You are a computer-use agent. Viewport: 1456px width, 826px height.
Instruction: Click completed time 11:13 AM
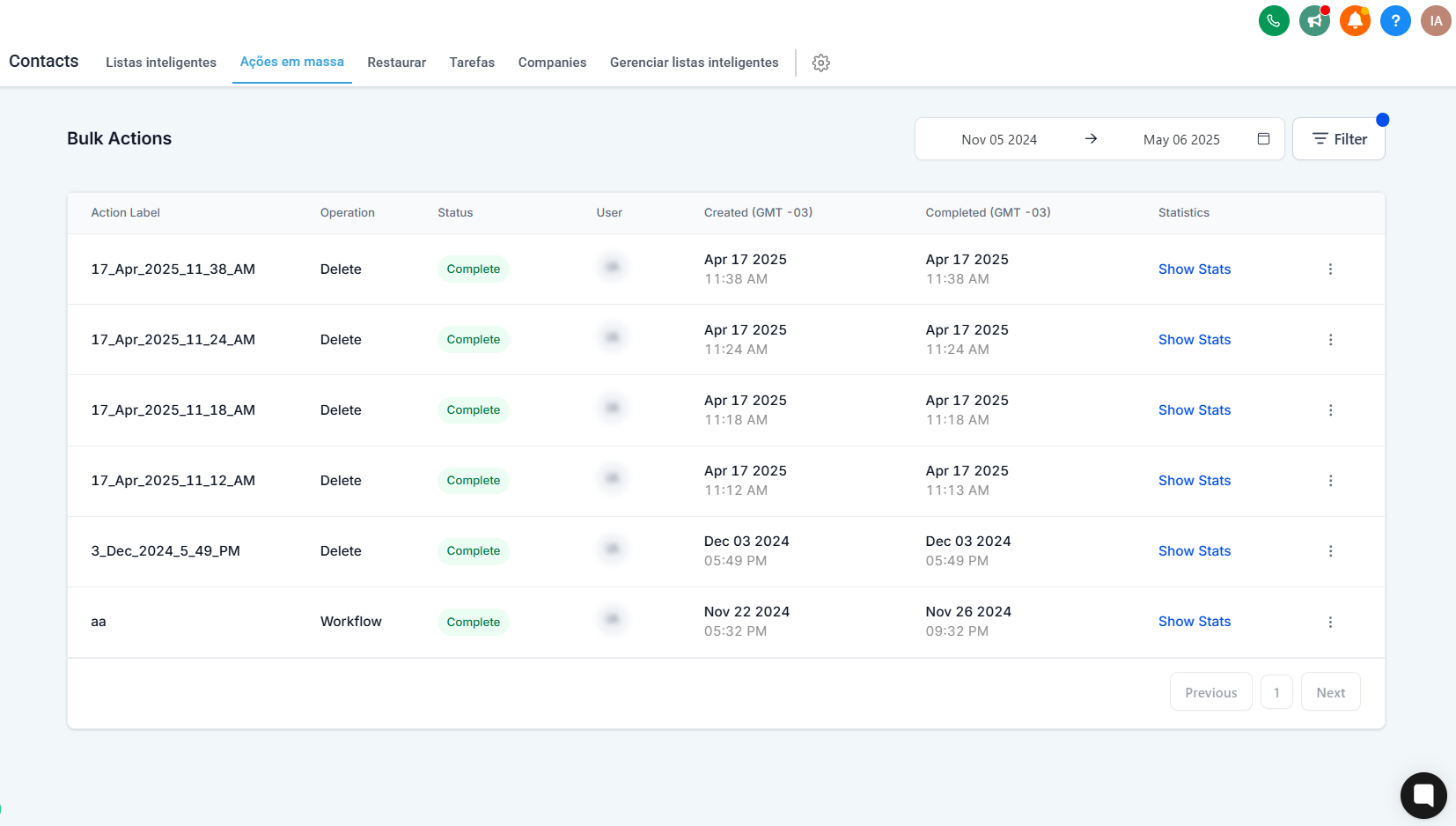click(x=958, y=490)
